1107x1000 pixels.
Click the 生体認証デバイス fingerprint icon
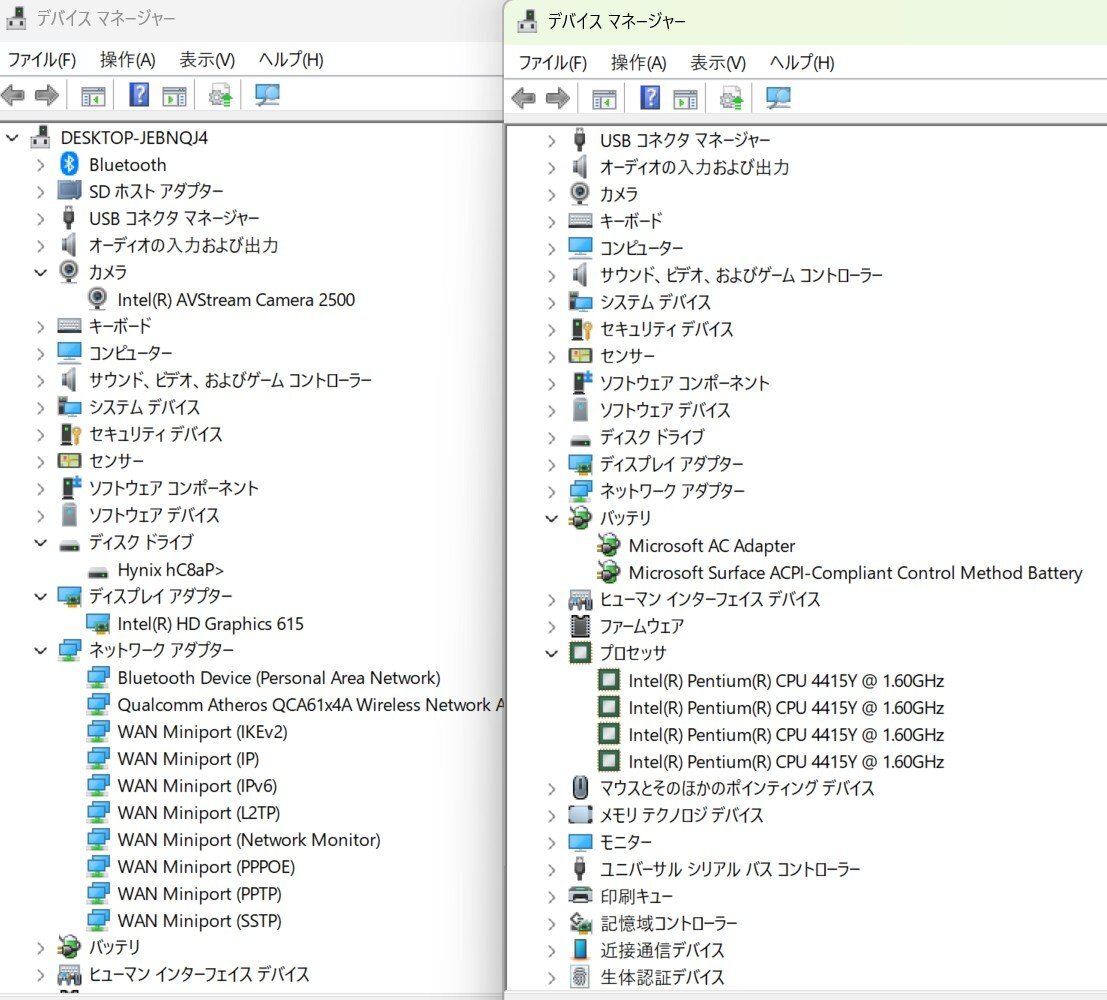[x=580, y=977]
